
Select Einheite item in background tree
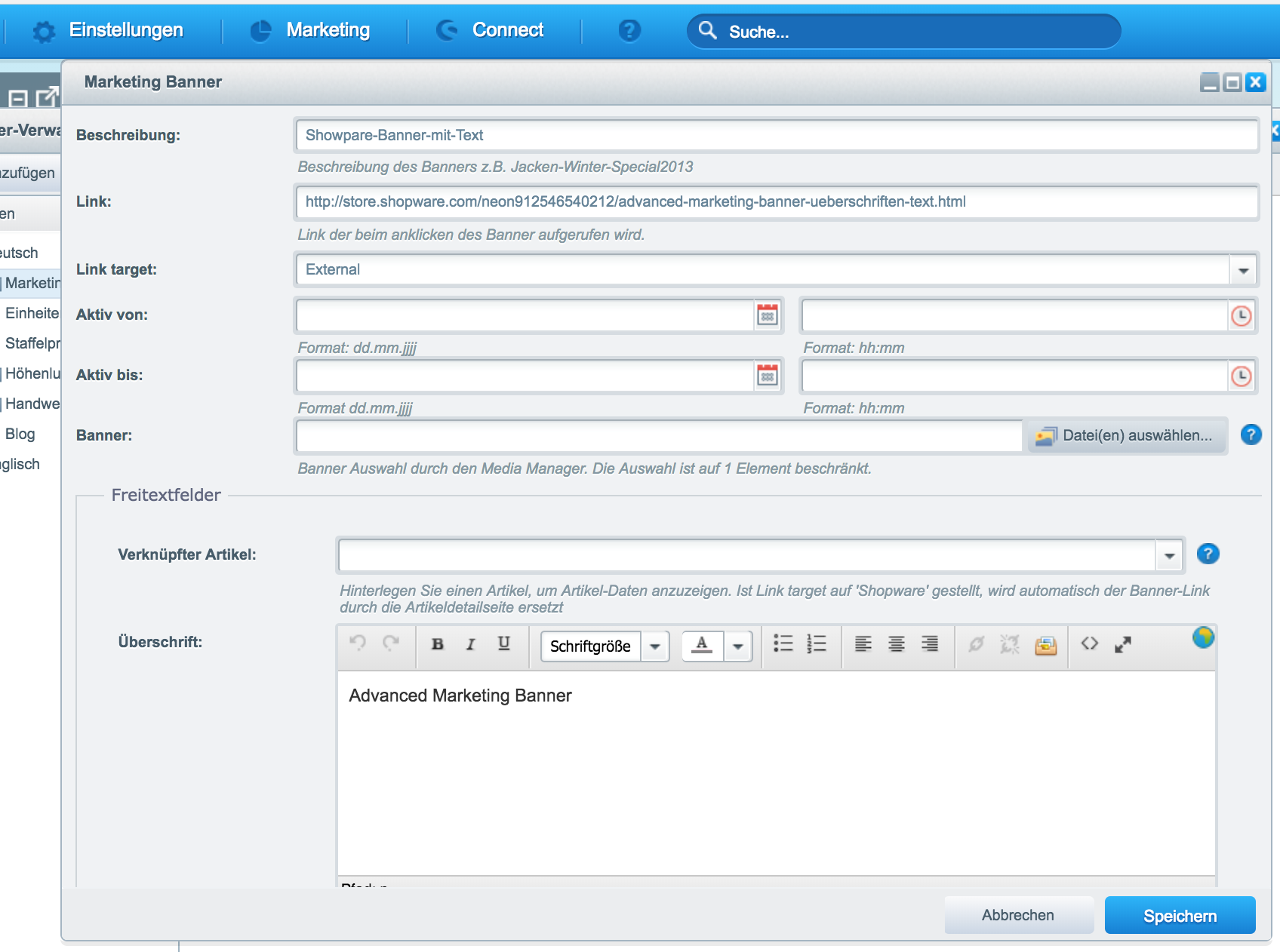[x=32, y=313]
